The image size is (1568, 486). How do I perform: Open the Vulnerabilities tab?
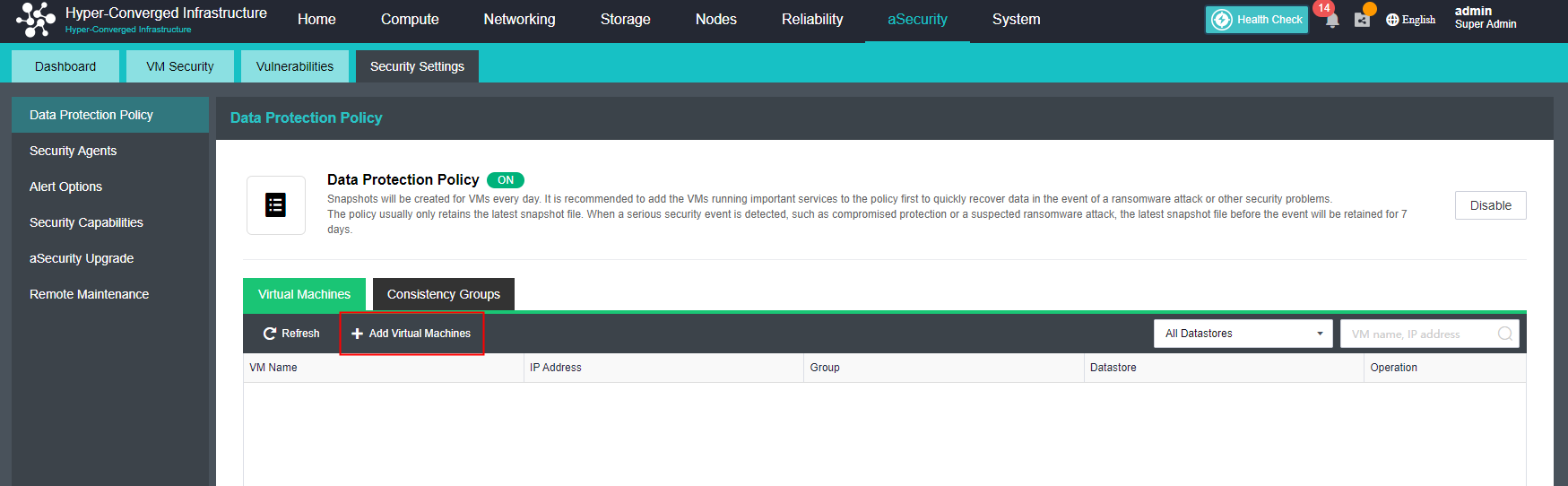click(295, 66)
